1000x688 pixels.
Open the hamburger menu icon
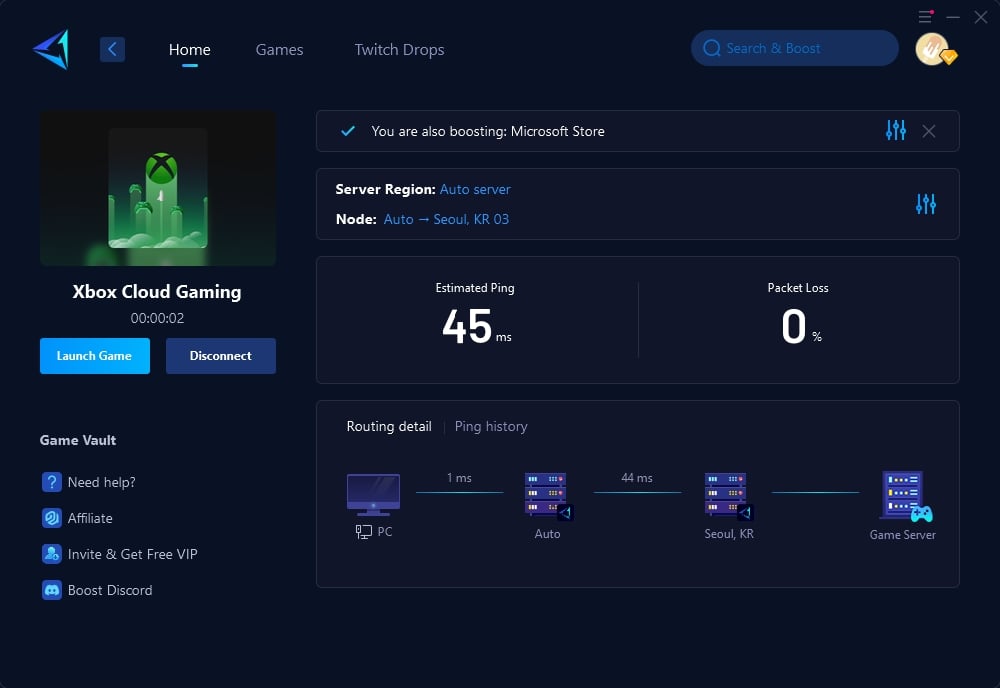pyautogui.click(x=925, y=17)
